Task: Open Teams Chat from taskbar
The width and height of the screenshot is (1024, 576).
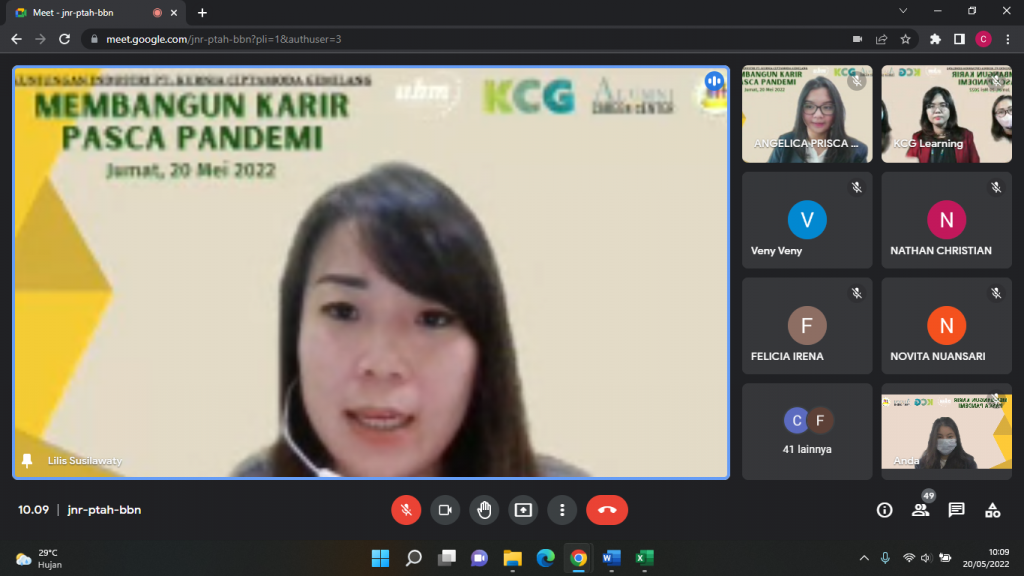Action: pos(479,558)
